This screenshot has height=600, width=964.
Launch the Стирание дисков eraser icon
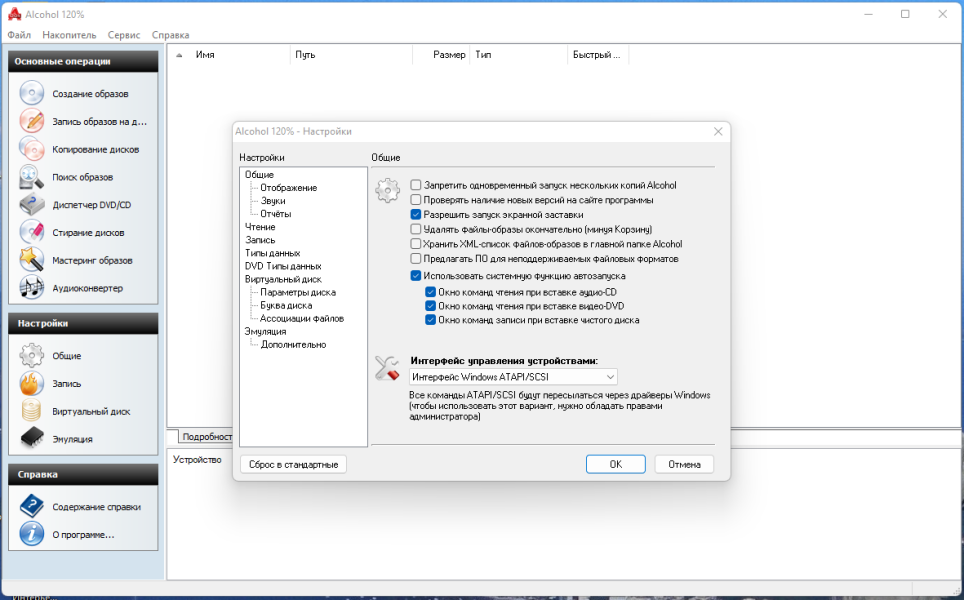click(x=31, y=232)
